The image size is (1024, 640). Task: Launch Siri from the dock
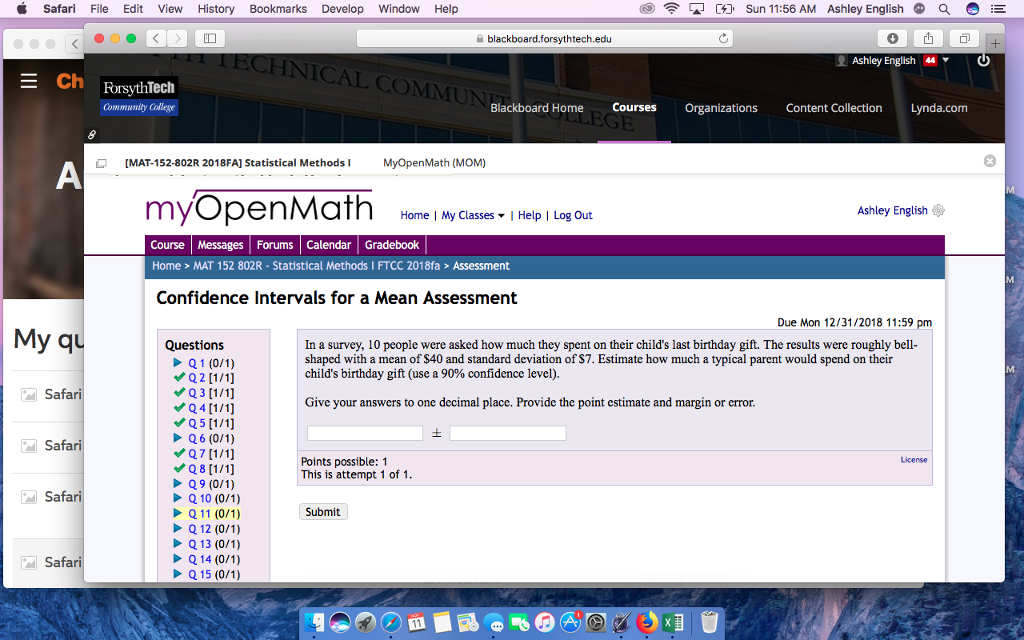click(x=340, y=622)
